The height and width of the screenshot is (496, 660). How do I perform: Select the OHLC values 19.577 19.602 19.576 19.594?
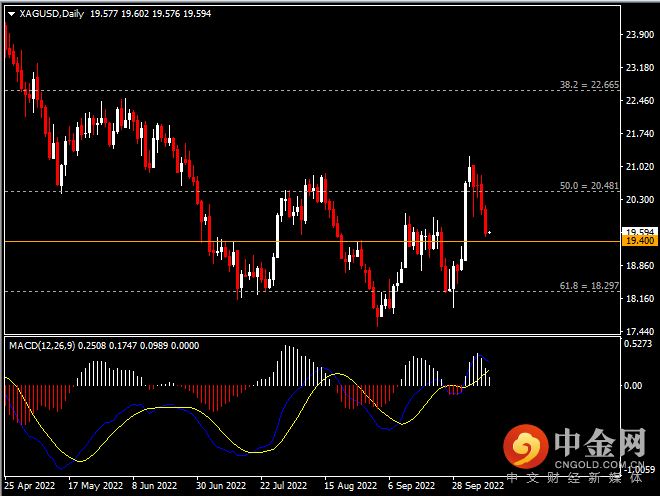[150, 14]
